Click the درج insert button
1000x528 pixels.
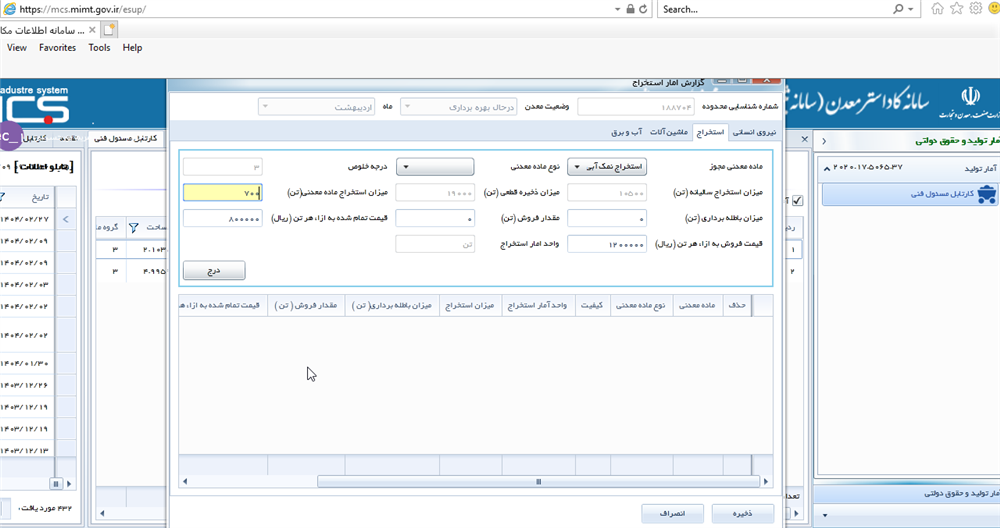point(213,270)
